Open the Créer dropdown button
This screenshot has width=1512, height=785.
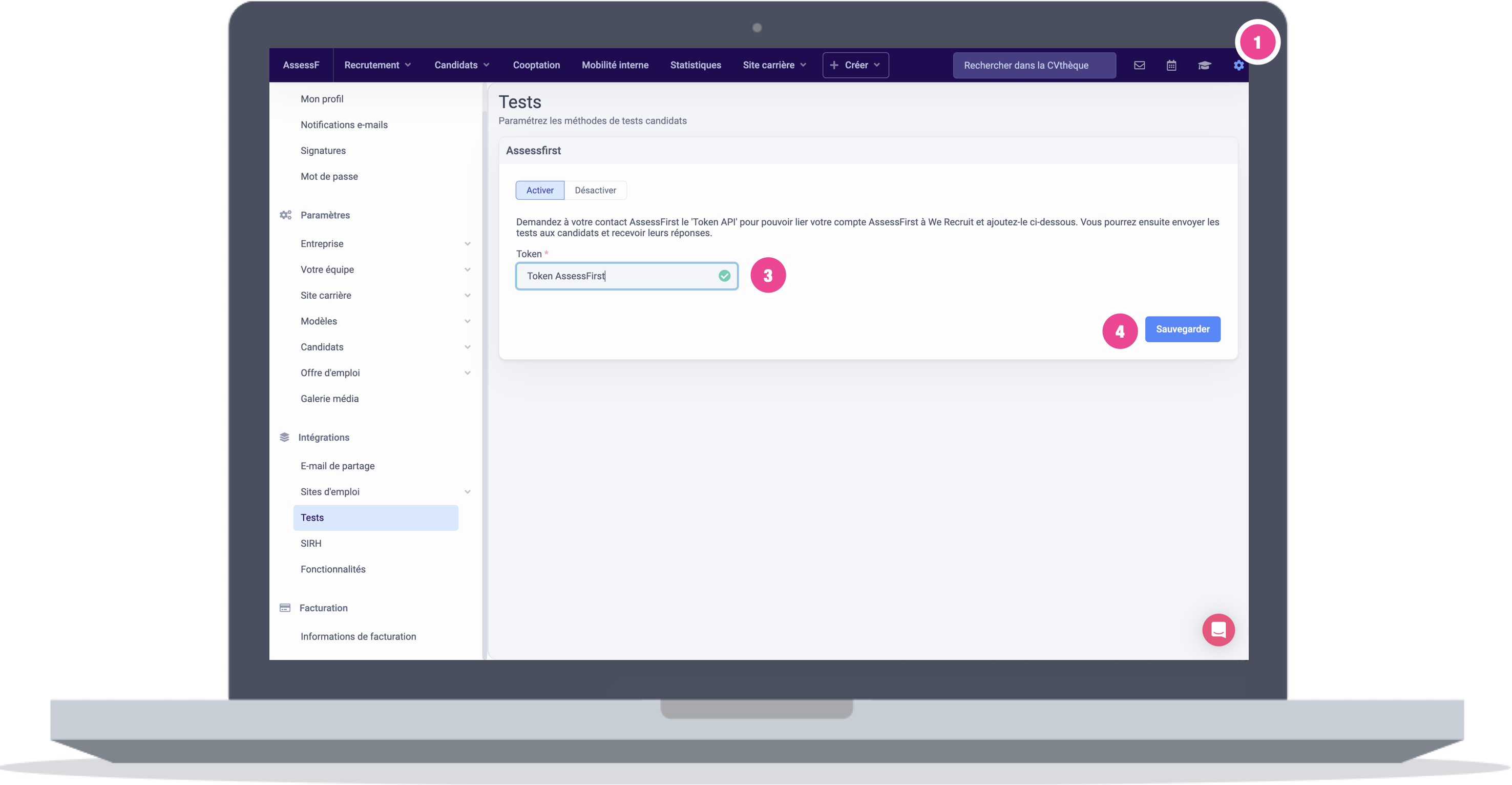pyautogui.click(x=855, y=65)
